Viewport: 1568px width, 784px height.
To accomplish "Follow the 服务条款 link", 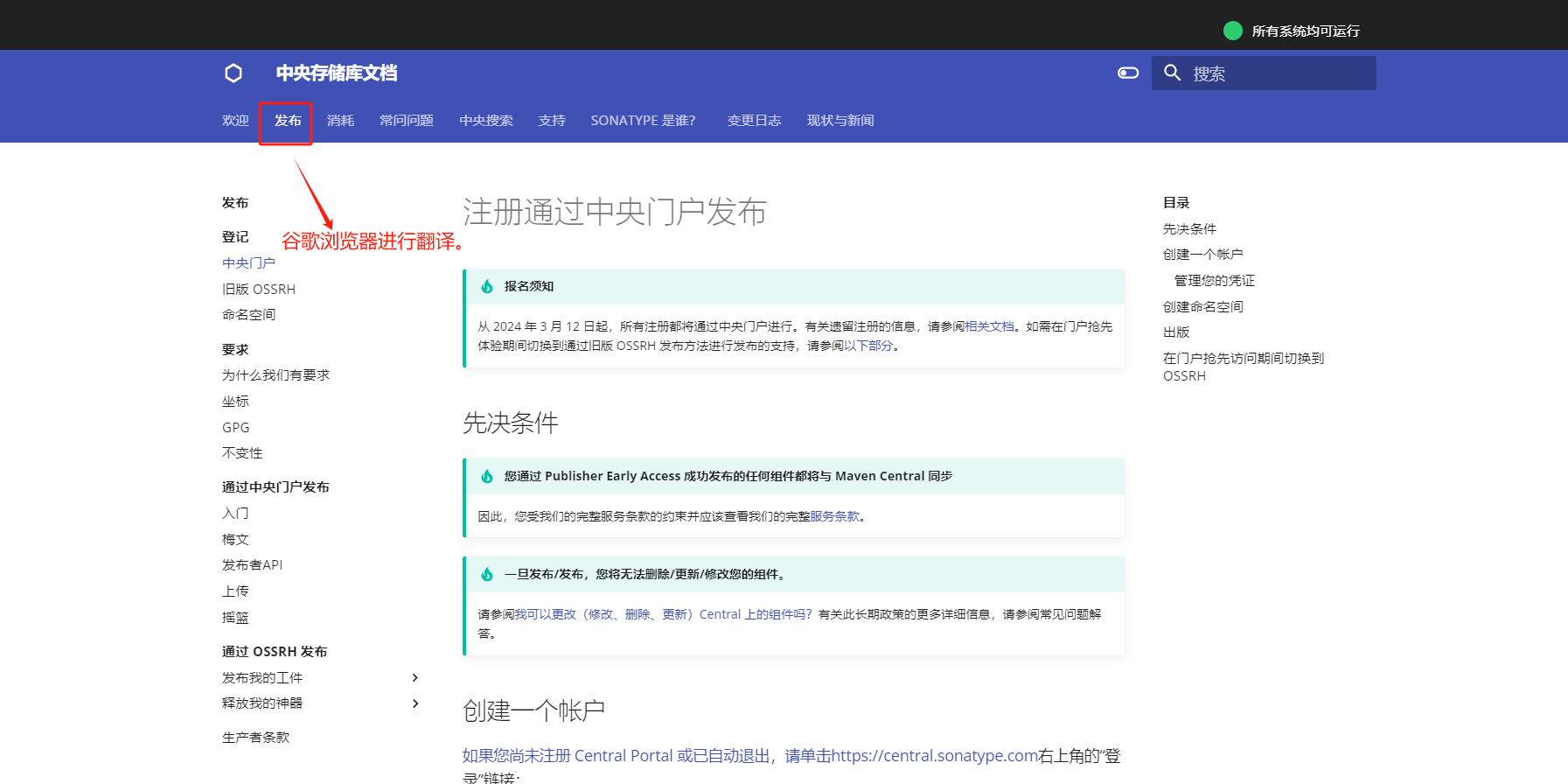I will pyautogui.click(x=835, y=516).
